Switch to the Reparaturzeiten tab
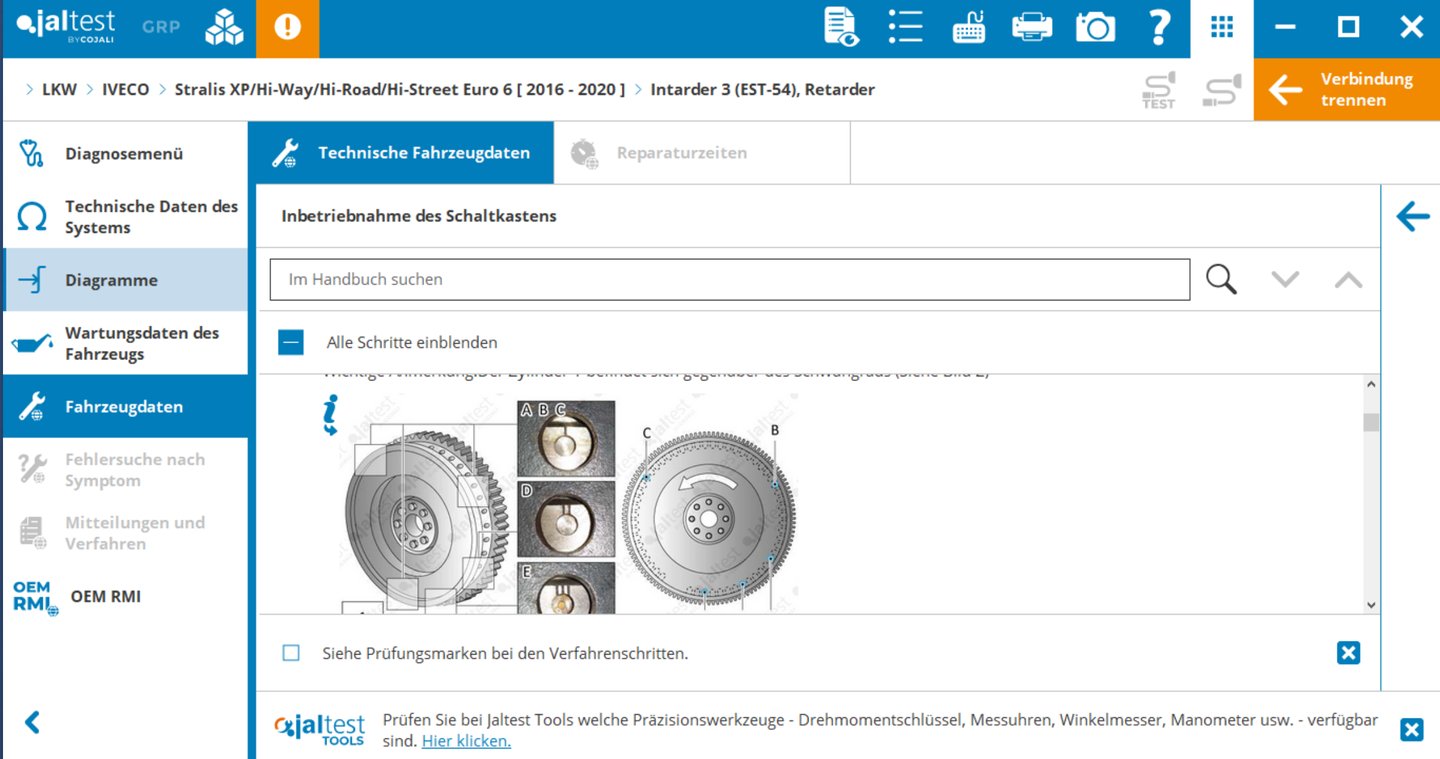This screenshot has height=759, width=1440. (701, 153)
